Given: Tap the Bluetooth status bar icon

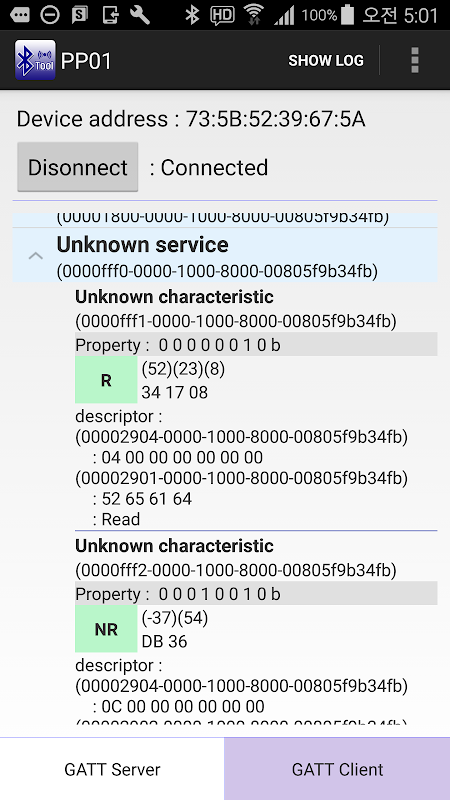Looking at the screenshot, I should [192, 15].
